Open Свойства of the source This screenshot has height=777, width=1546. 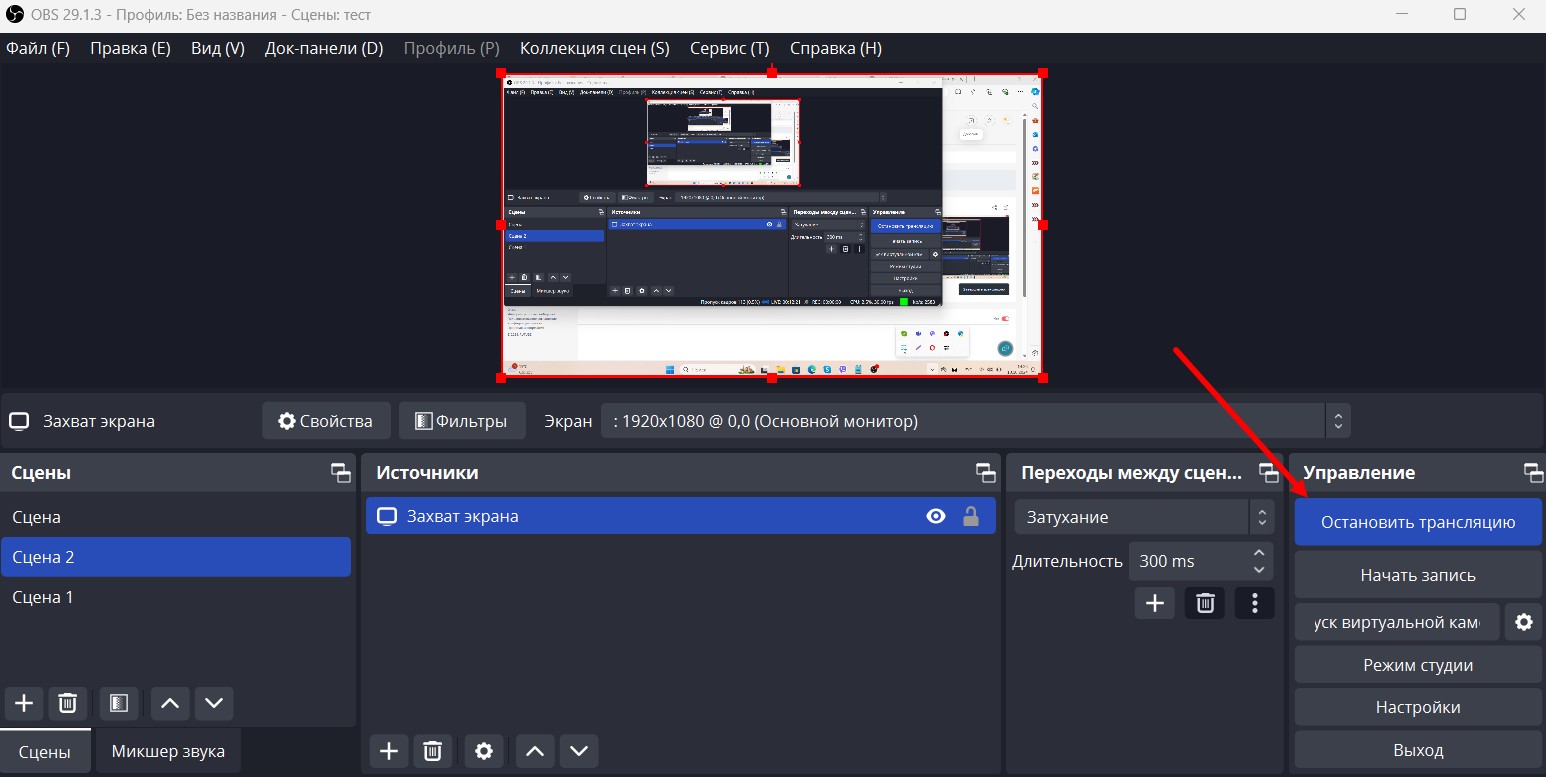click(325, 421)
